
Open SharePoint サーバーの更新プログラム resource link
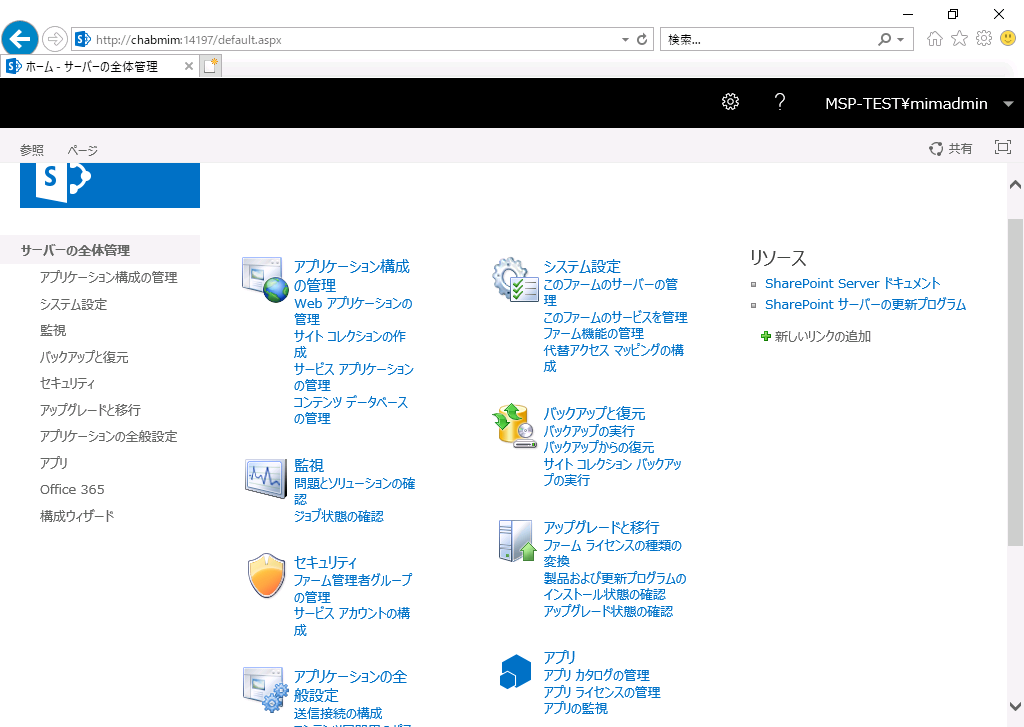pos(865,304)
